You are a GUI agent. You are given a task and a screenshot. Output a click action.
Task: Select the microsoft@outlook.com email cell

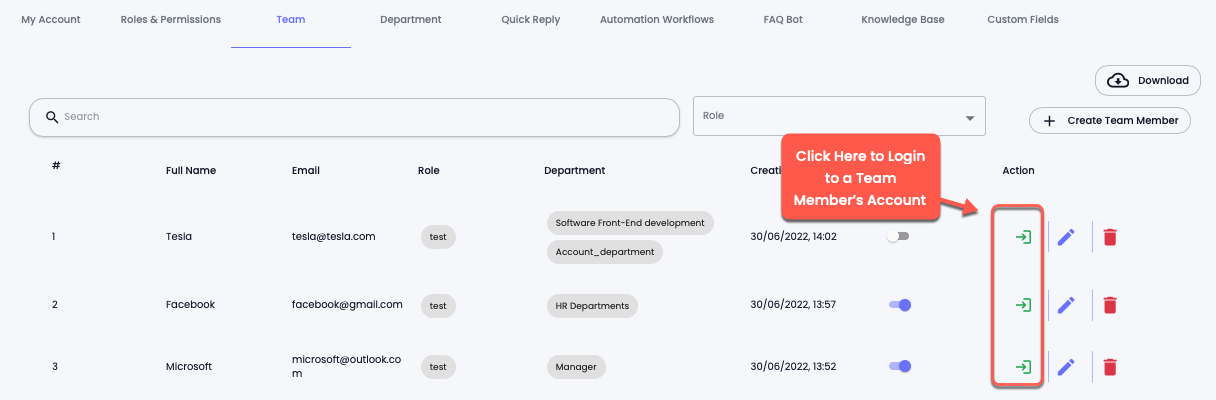point(347,366)
